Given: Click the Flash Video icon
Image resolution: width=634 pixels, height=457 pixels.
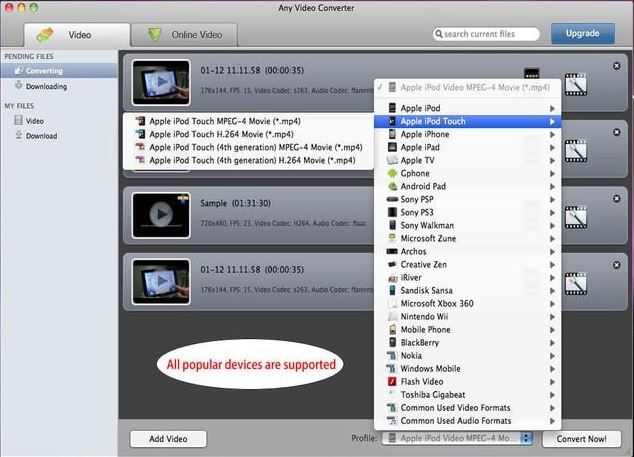Looking at the screenshot, I should [x=392, y=381].
